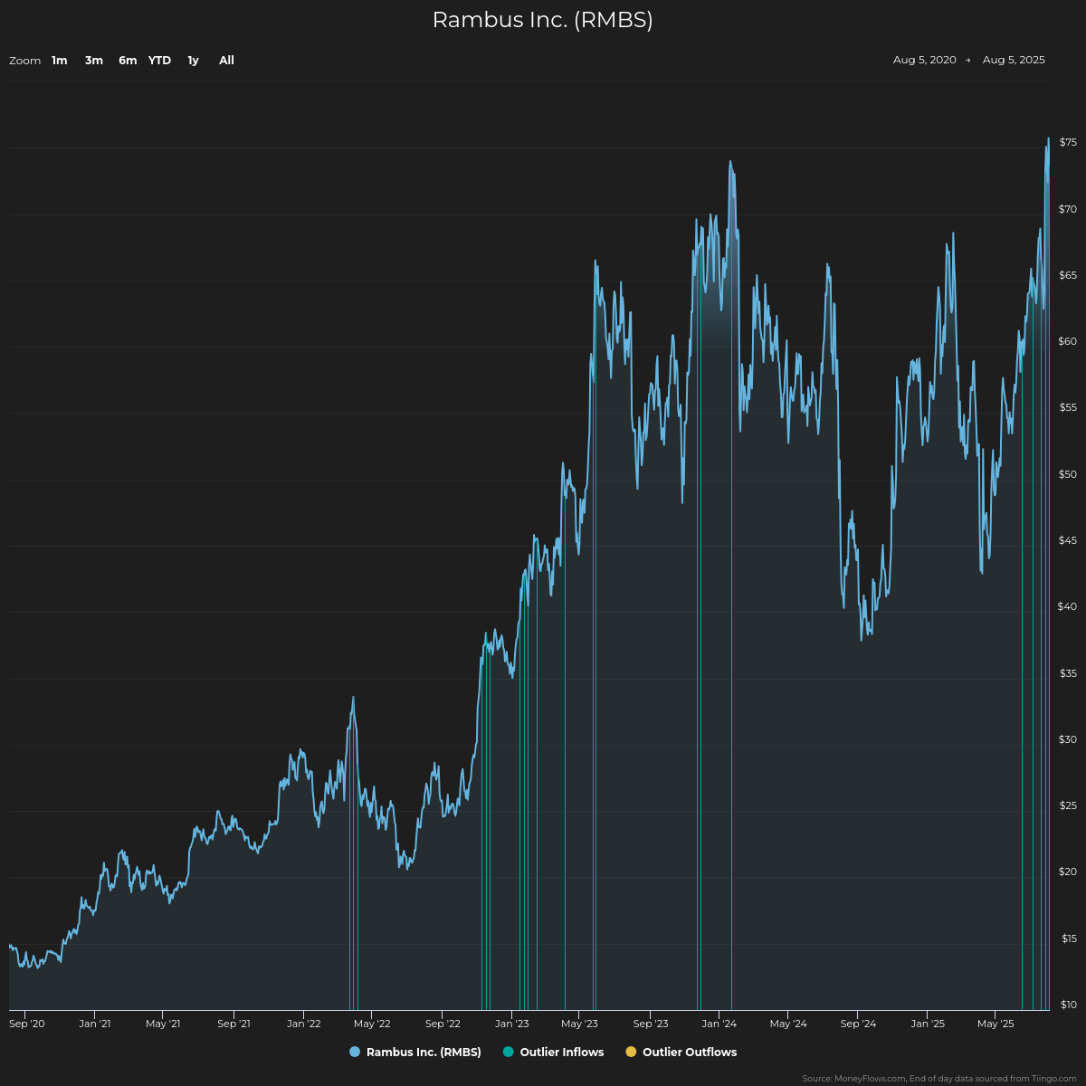Click the Jan '21 x-axis label
Image resolution: width=1086 pixels, height=1086 pixels.
pos(94,1024)
